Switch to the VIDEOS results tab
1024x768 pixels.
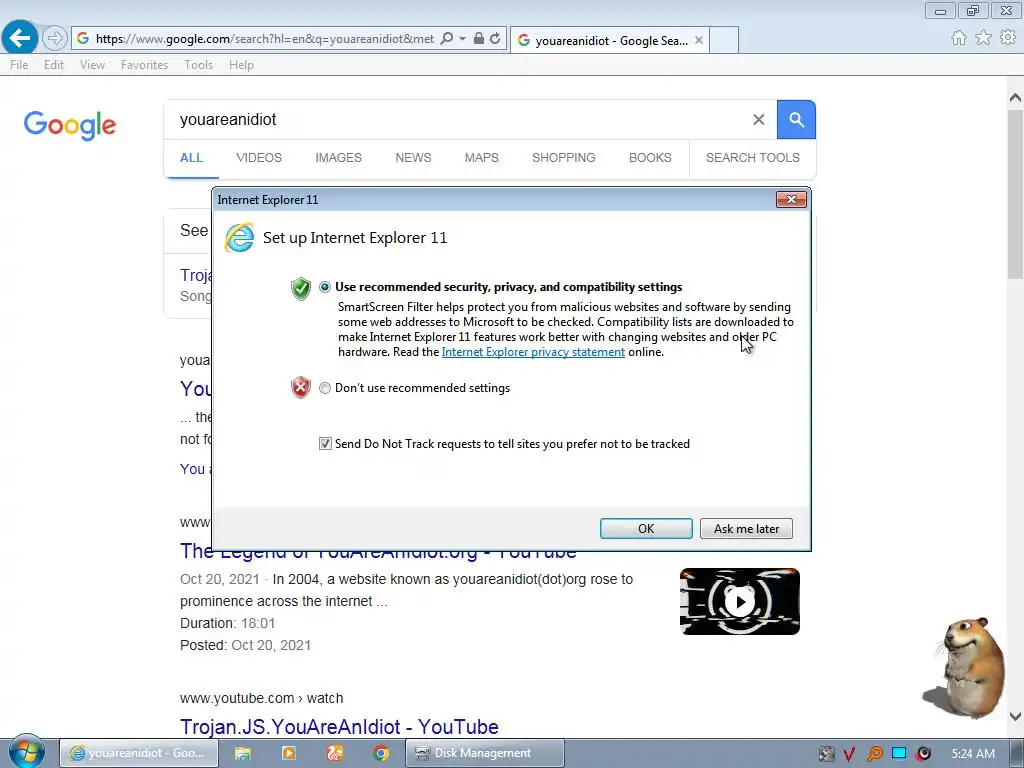coord(259,158)
